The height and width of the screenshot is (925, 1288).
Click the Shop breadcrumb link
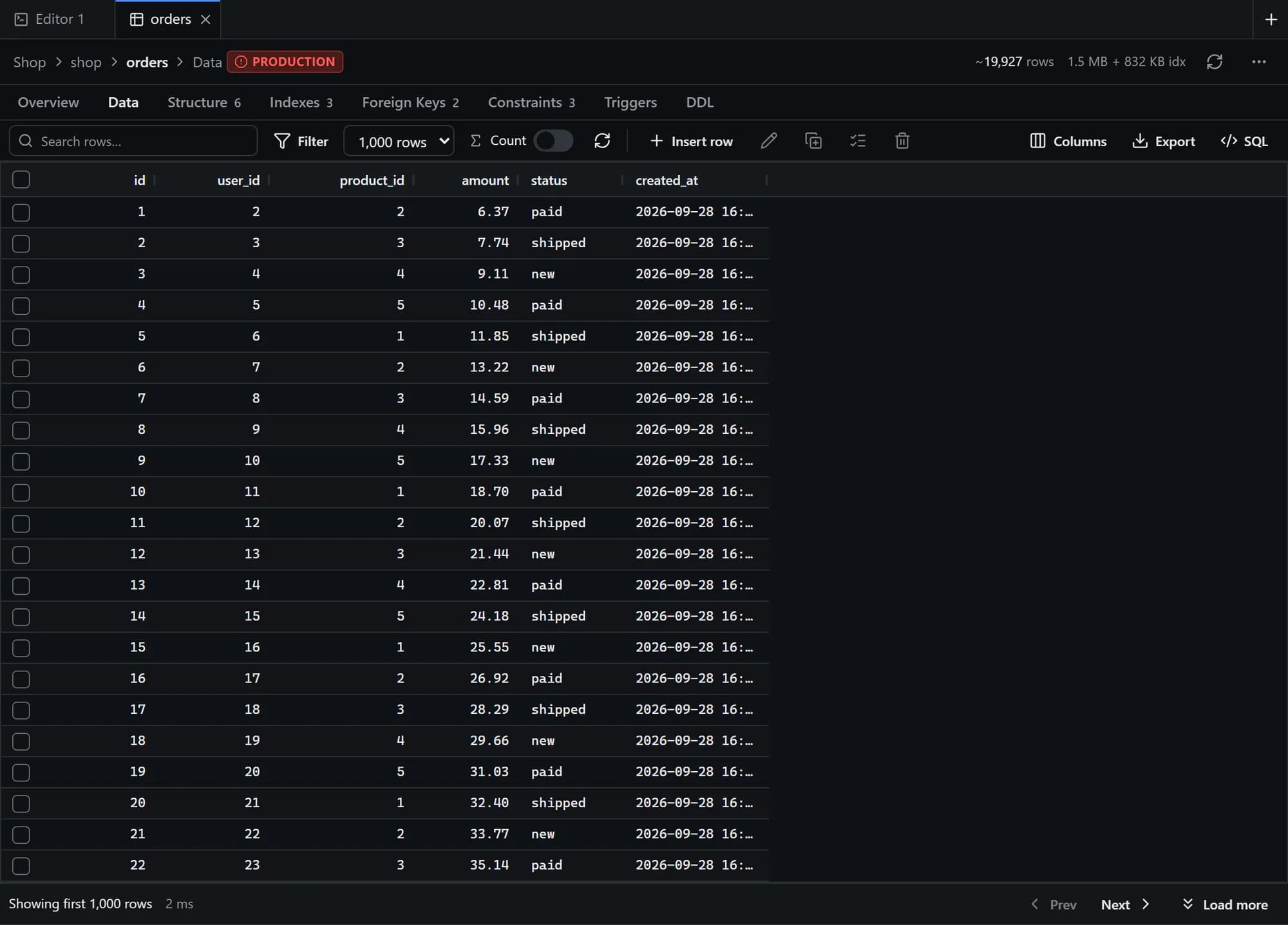[x=30, y=62]
